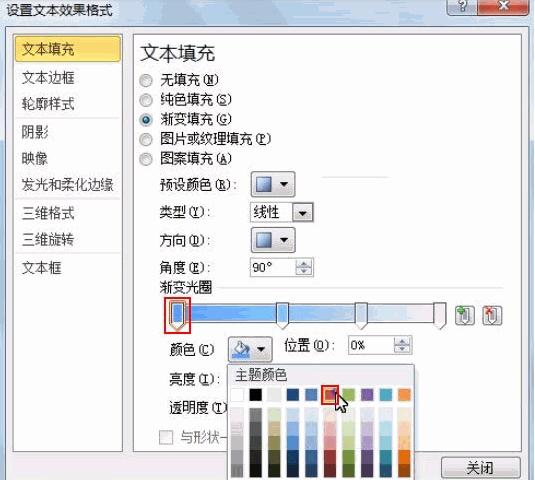Click the paint bucket color icon
This screenshot has height=480, width=535.
point(242,349)
